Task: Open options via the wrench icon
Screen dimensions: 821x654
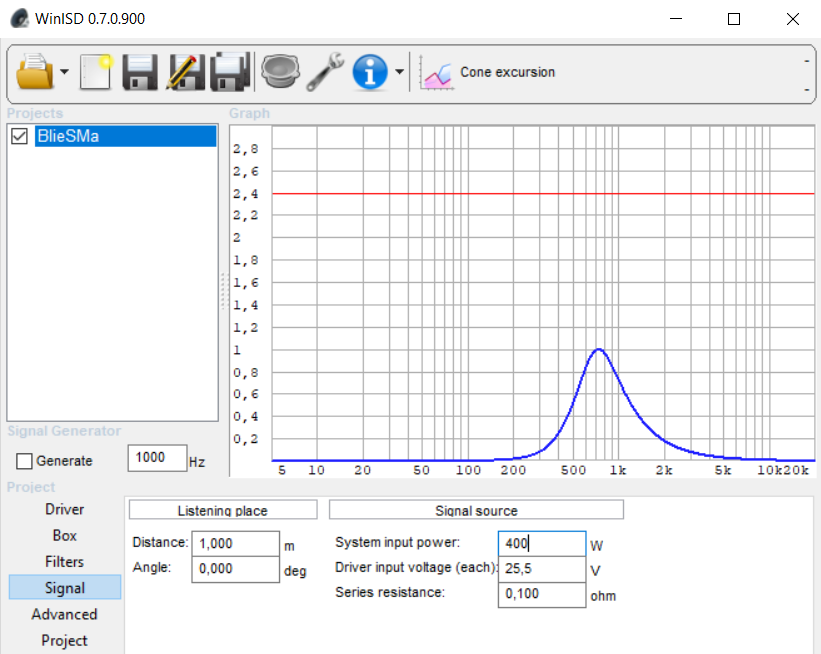Action: pos(325,72)
